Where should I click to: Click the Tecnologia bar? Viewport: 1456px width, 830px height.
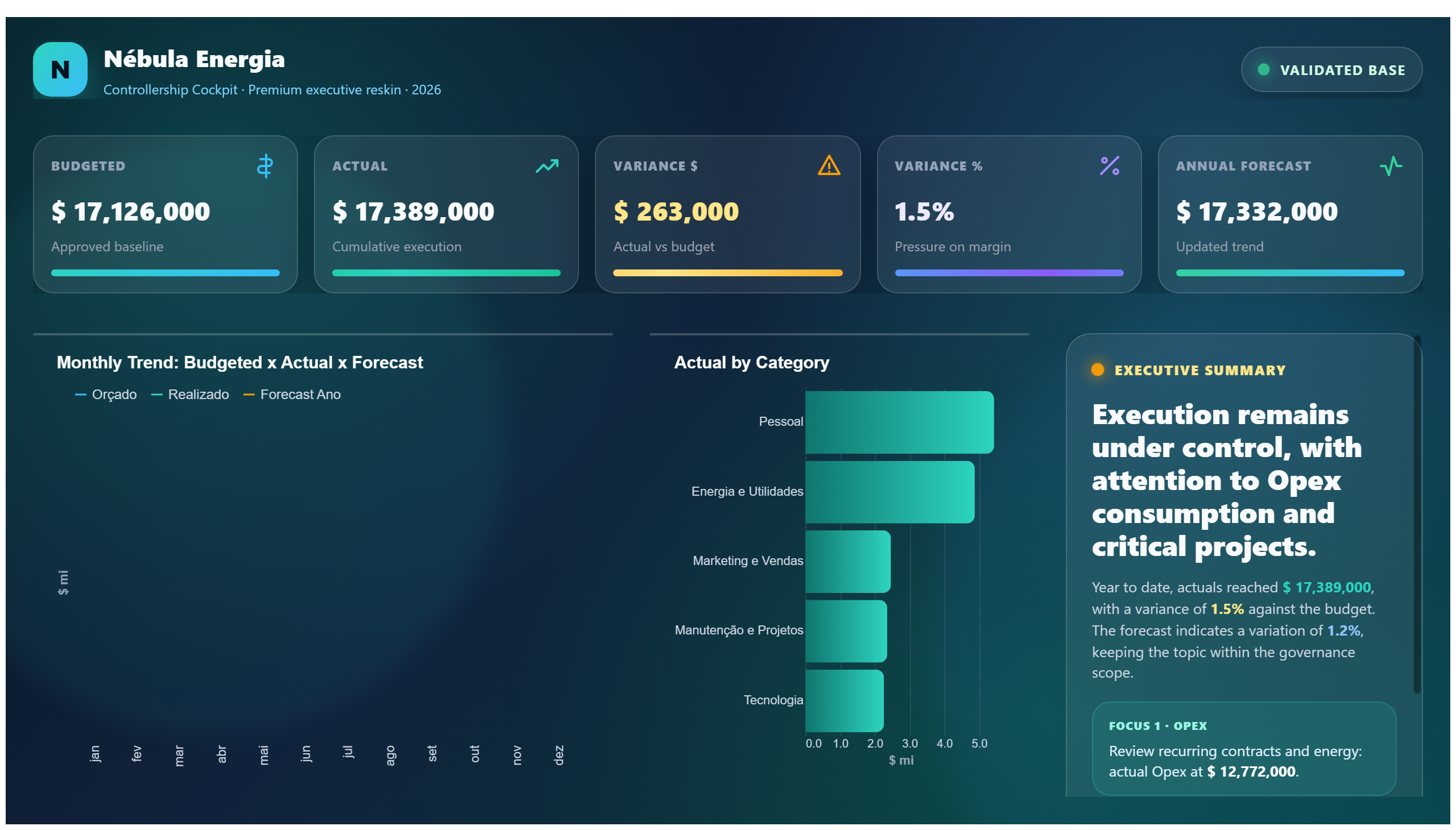[x=844, y=700]
